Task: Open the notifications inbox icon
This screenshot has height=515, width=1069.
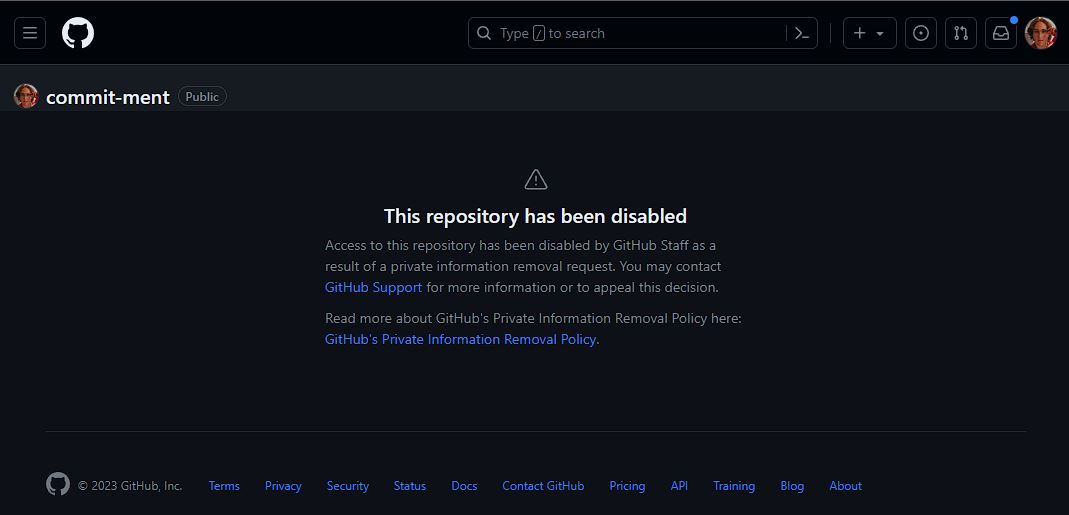Action: [1001, 33]
